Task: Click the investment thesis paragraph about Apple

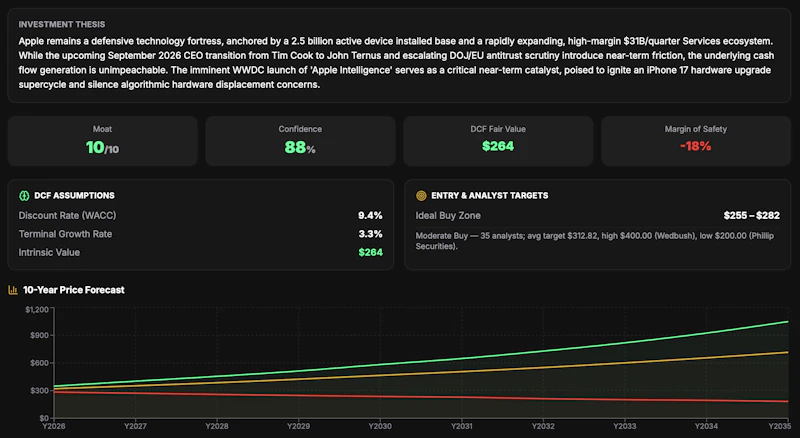Action: click(396, 63)
